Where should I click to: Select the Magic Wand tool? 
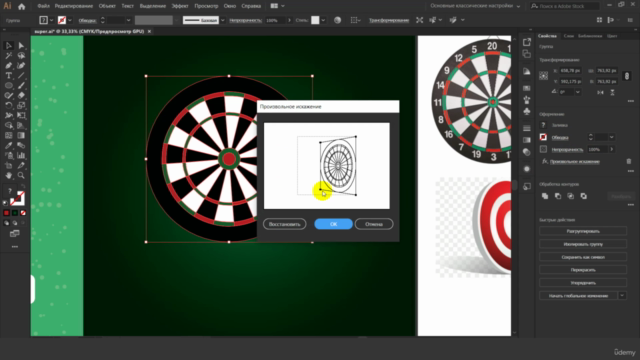tap(9, 56)
